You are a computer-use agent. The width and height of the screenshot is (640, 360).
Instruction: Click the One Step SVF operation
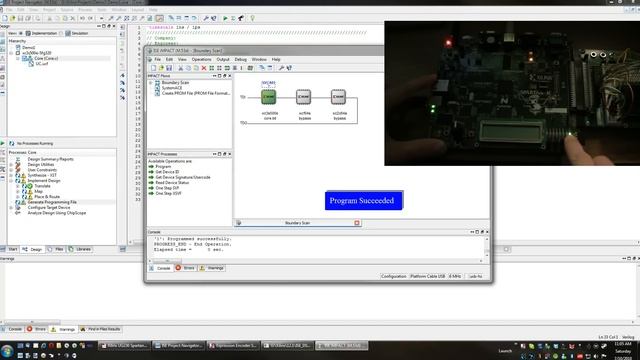pos(167,188)
